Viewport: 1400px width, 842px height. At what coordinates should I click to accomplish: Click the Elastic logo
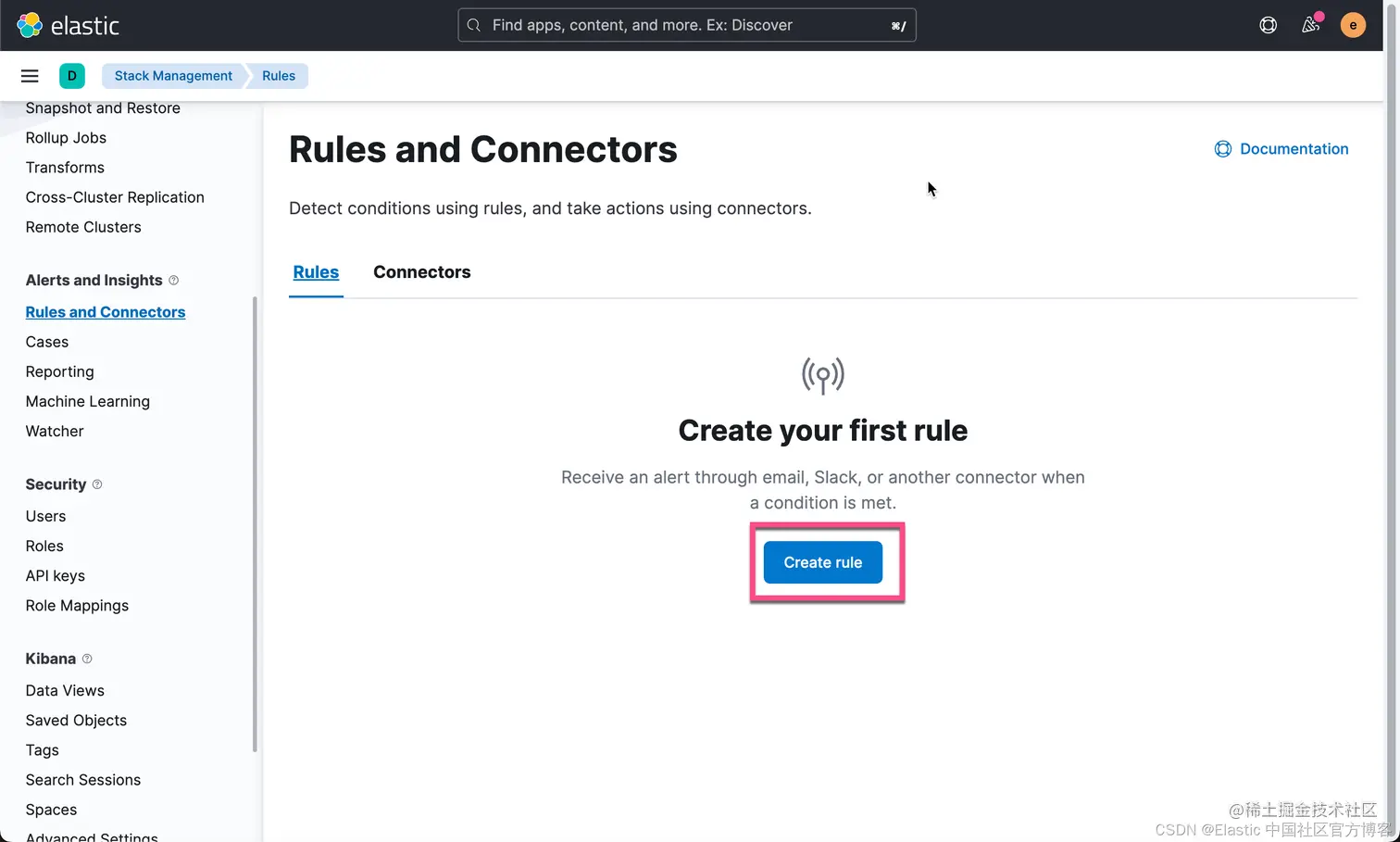pyautogui.click(x=69, y=25)
